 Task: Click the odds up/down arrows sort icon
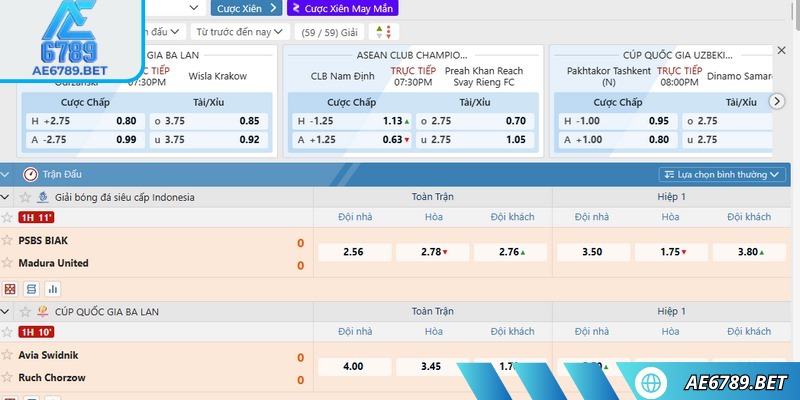(x=382, y=32)
